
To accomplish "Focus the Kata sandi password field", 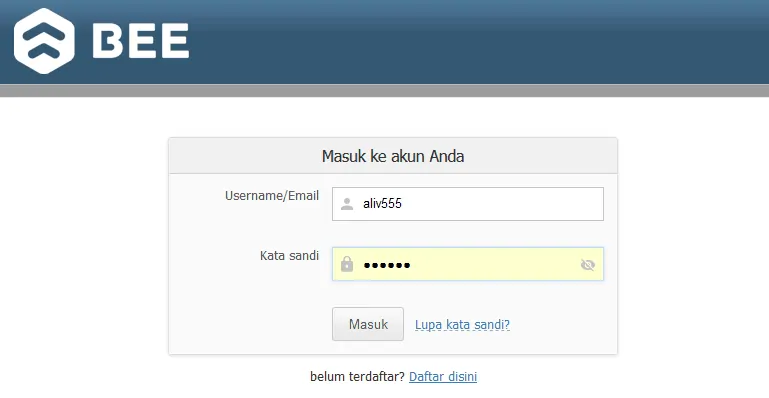I will [x=468, y=264].
